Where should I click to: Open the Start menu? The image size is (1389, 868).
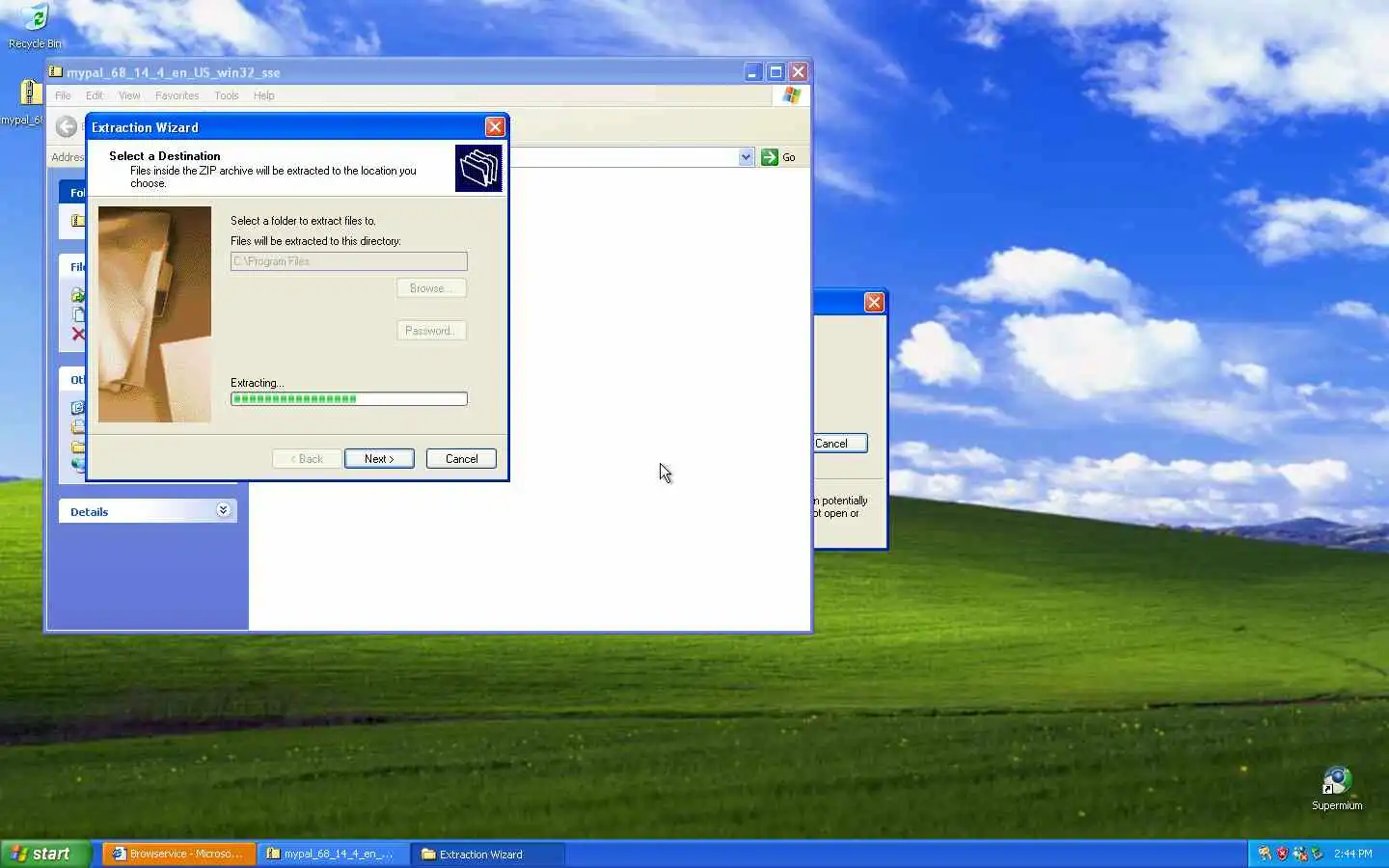(46, 854)
